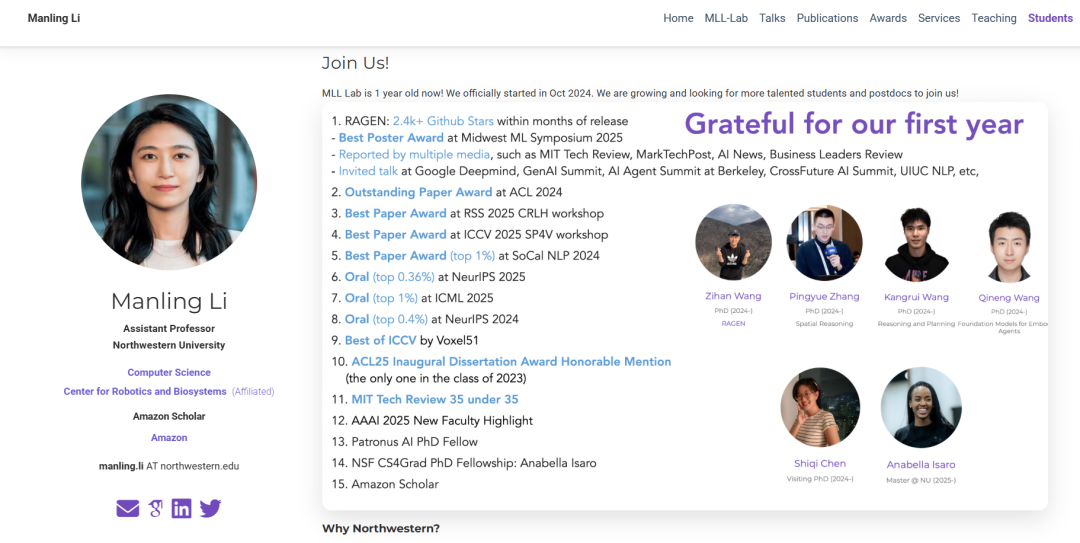Open the Google Scholar profile icon
Screen dimensions: 1080x543
pos(155,508)
